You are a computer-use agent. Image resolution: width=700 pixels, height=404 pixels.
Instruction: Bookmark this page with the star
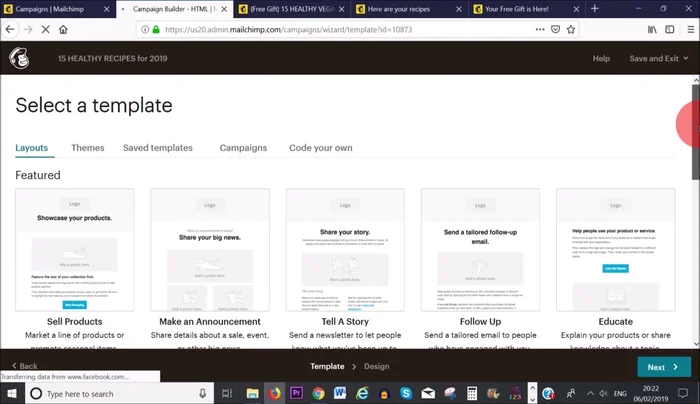(571, 29)
